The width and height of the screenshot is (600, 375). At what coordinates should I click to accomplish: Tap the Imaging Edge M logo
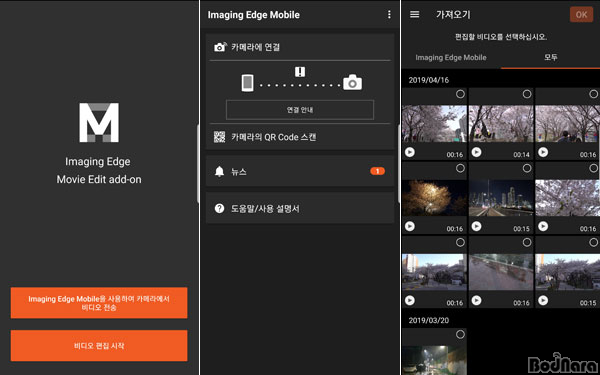pyautogui.click(x=99, y=122)
